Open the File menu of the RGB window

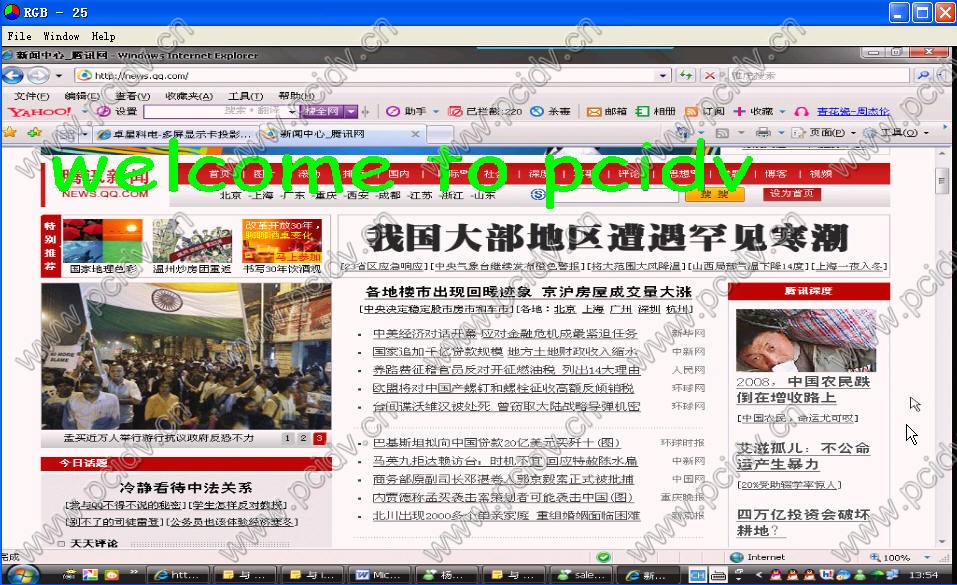click(x=20, y=36)
